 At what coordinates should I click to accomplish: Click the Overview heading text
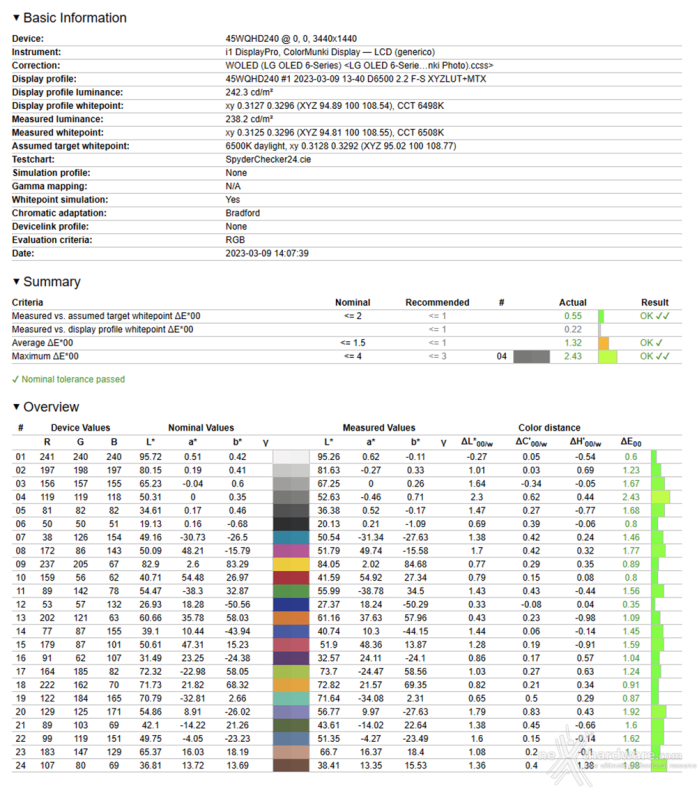tap(51, 407)
